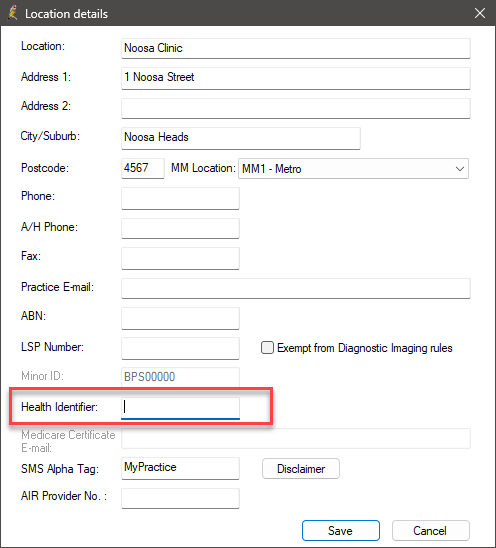Screen dimensions: 496x548
Task: Click the LSP Number field
Action: tap(180, 348)
